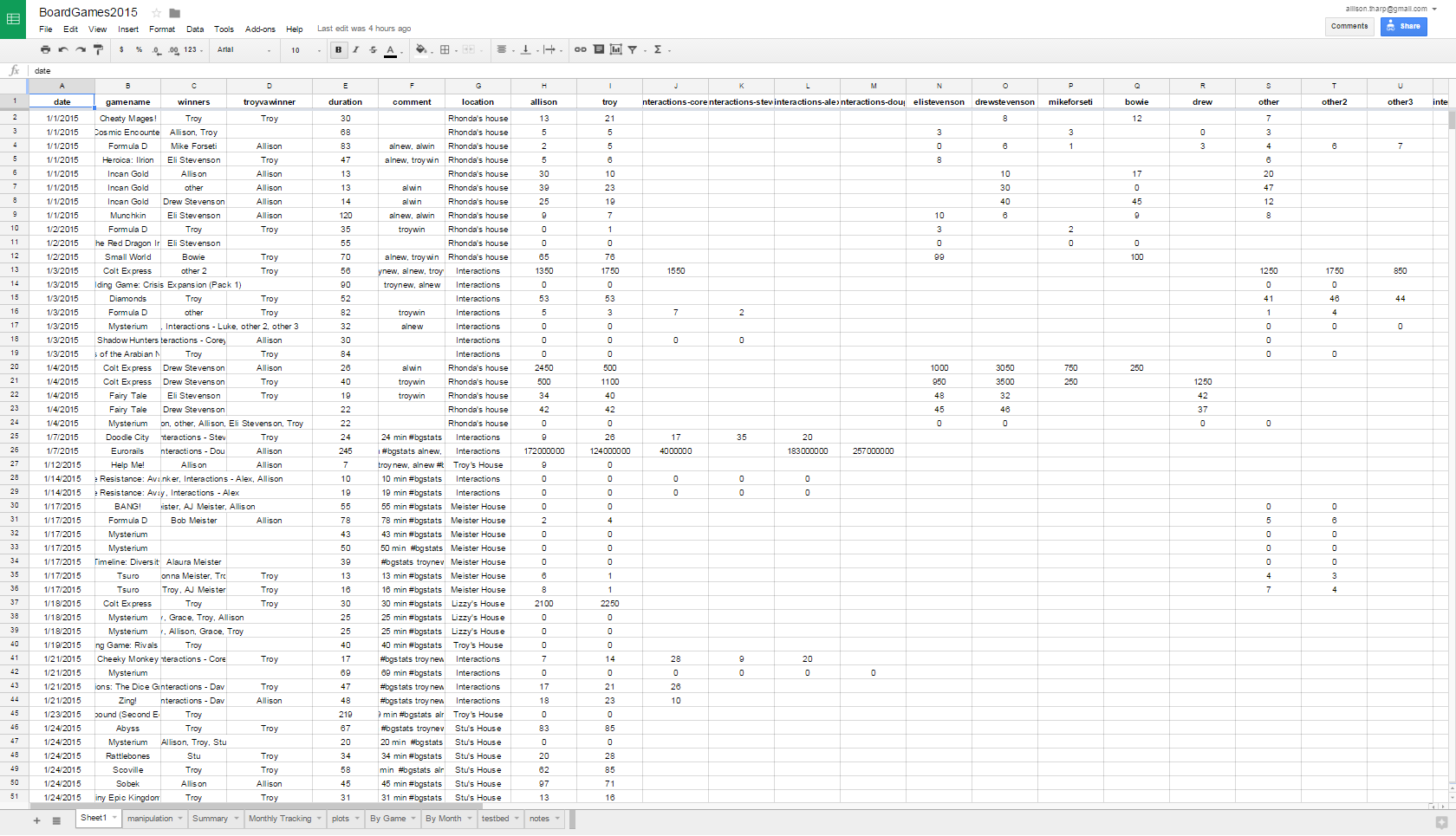
Task: Open the Format menu
Action: pos(161,29)
